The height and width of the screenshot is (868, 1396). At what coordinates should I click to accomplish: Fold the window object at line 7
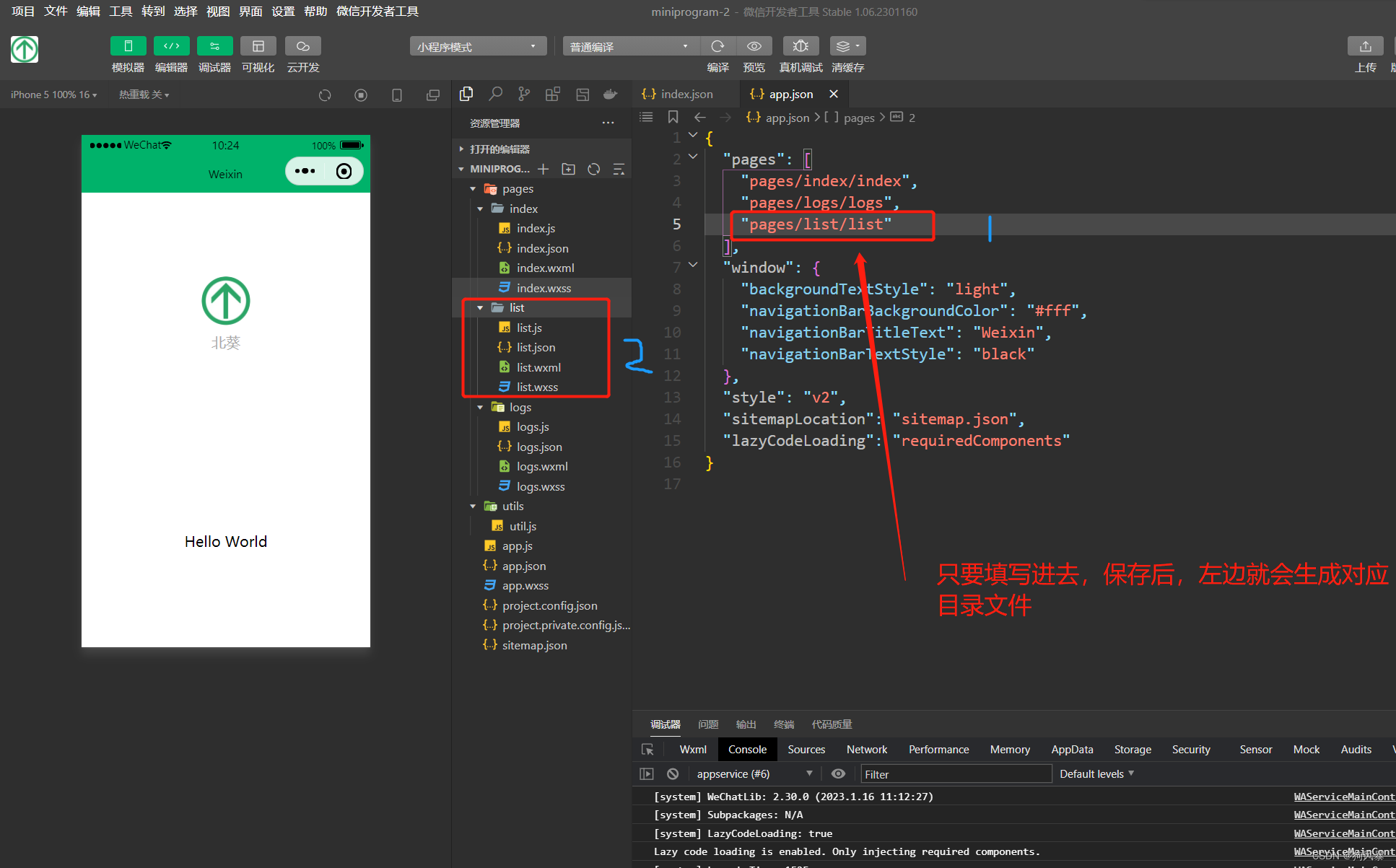(693, 265)
